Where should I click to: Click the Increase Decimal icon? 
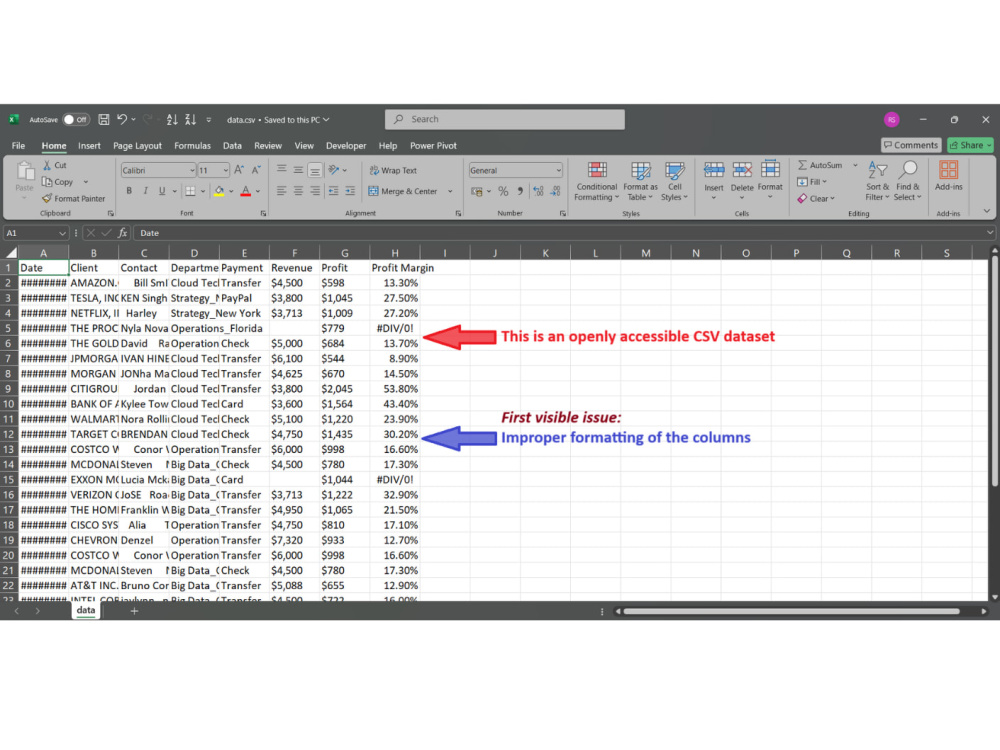(538, 191)
